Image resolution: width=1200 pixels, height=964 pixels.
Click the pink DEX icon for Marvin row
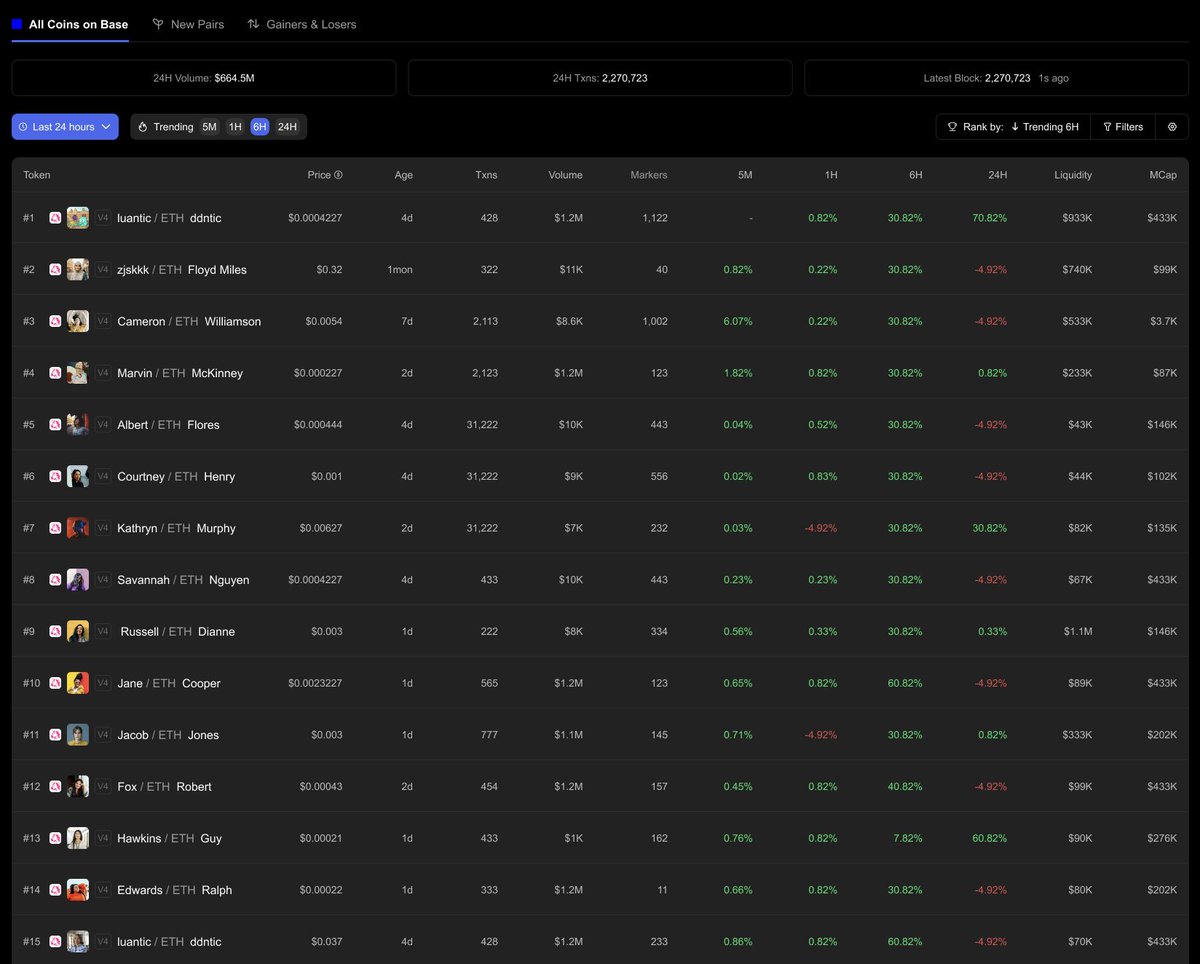(56, 373)
